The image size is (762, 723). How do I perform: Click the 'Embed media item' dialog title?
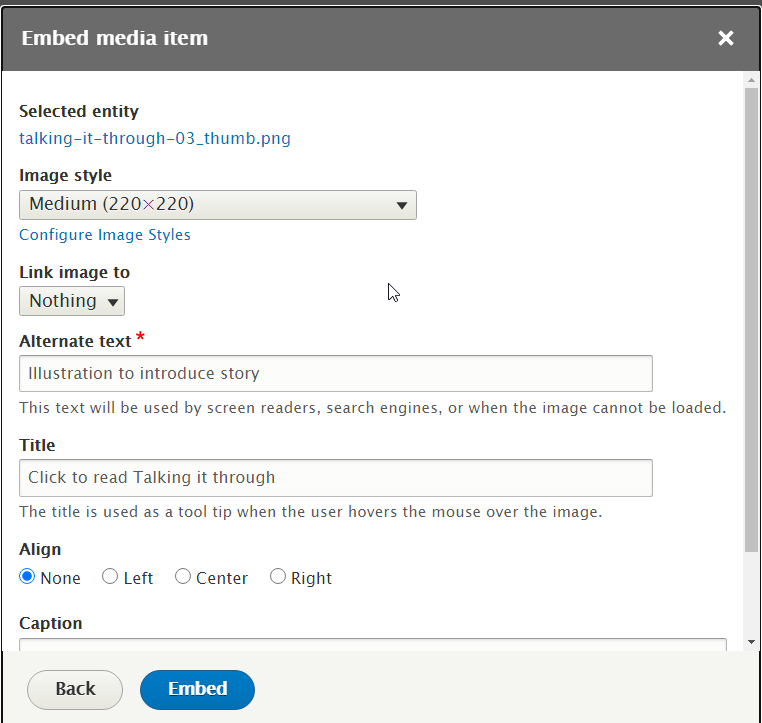pos(115,38)
